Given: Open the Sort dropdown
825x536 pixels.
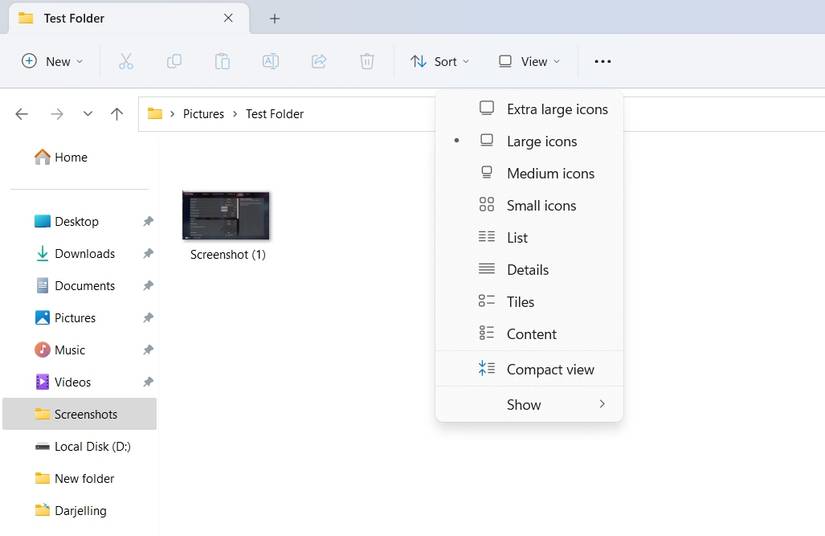Looking at the screenshot, I should coord(439,61).
